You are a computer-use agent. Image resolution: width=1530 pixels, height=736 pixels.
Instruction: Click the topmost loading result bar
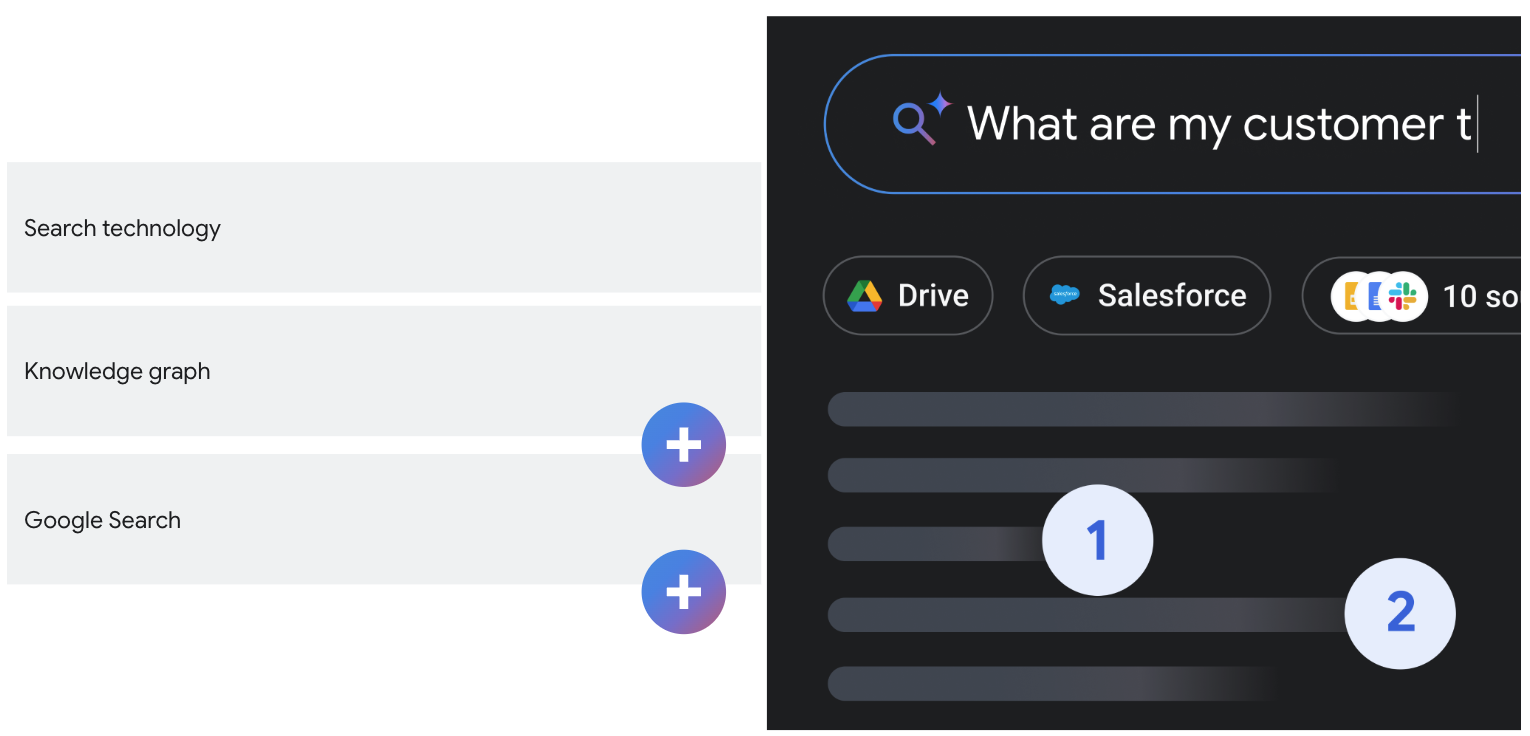[x=1140, y=409]
